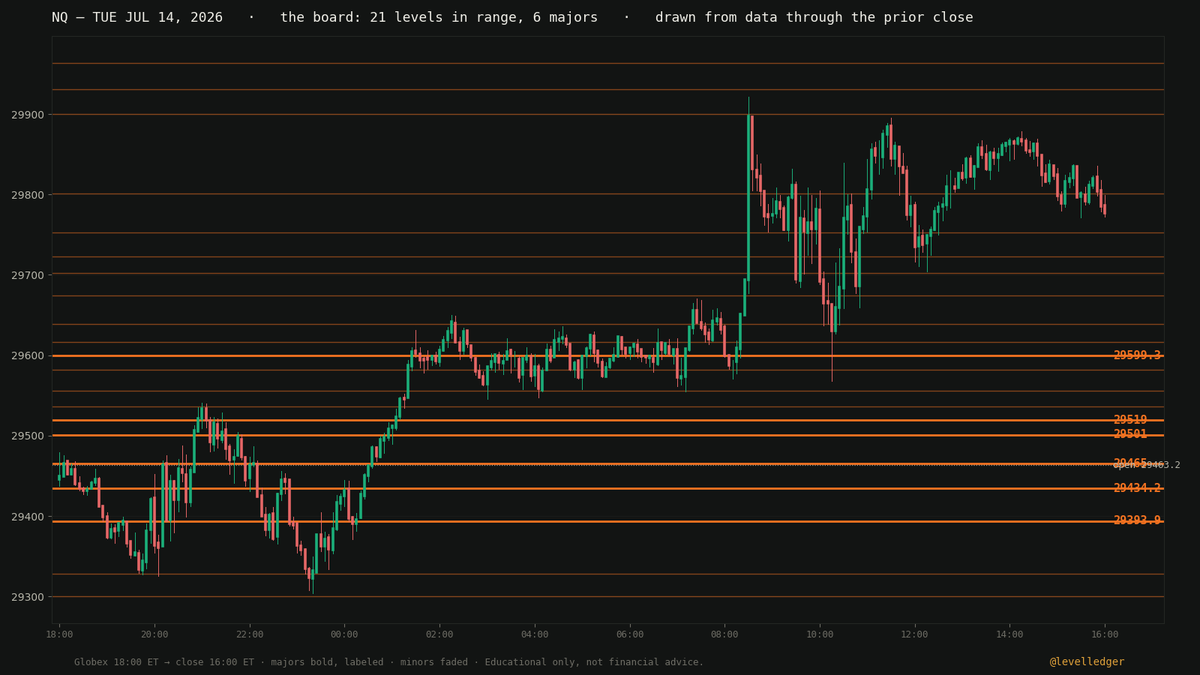Click the 29600 price axis label
Viewport: 1200px width, 675px height.
[x=26, y=356]
